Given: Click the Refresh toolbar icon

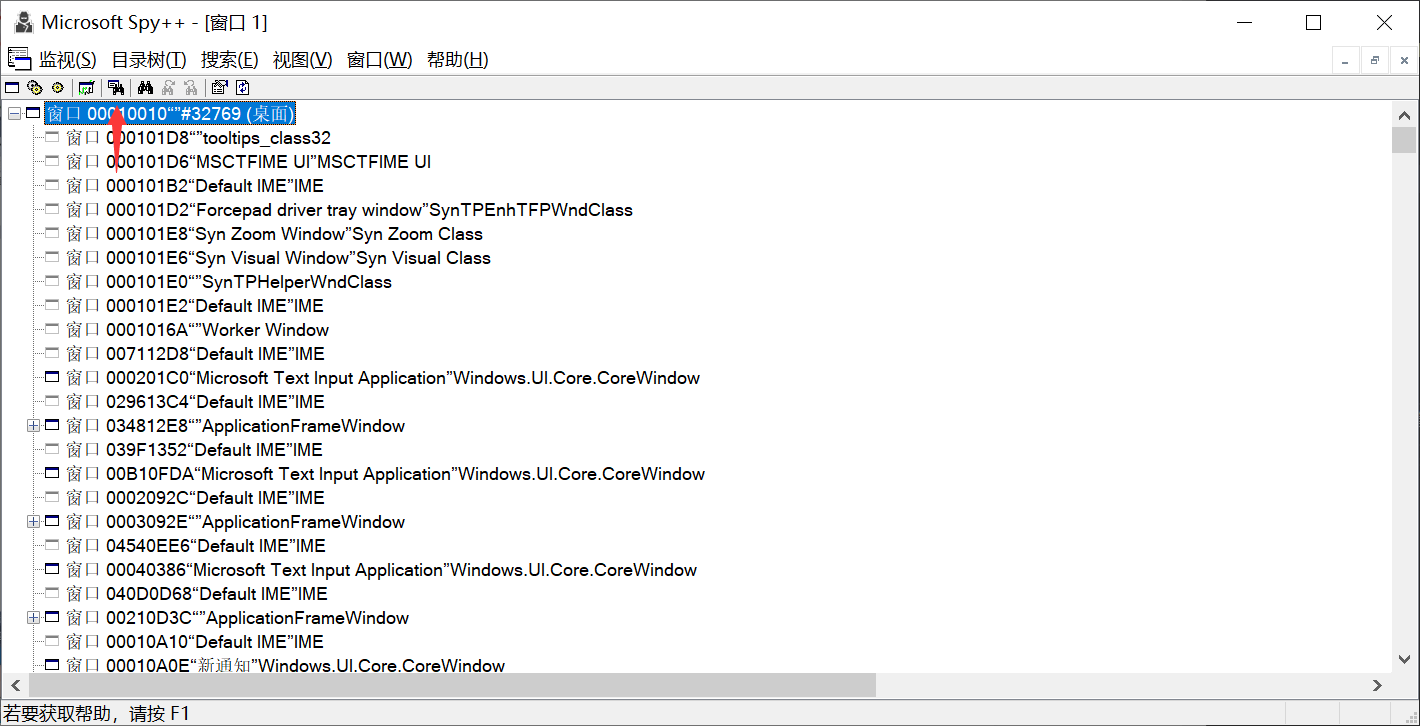Looking at the screenshot, I should pyautogui.click(x=242, y=88).
